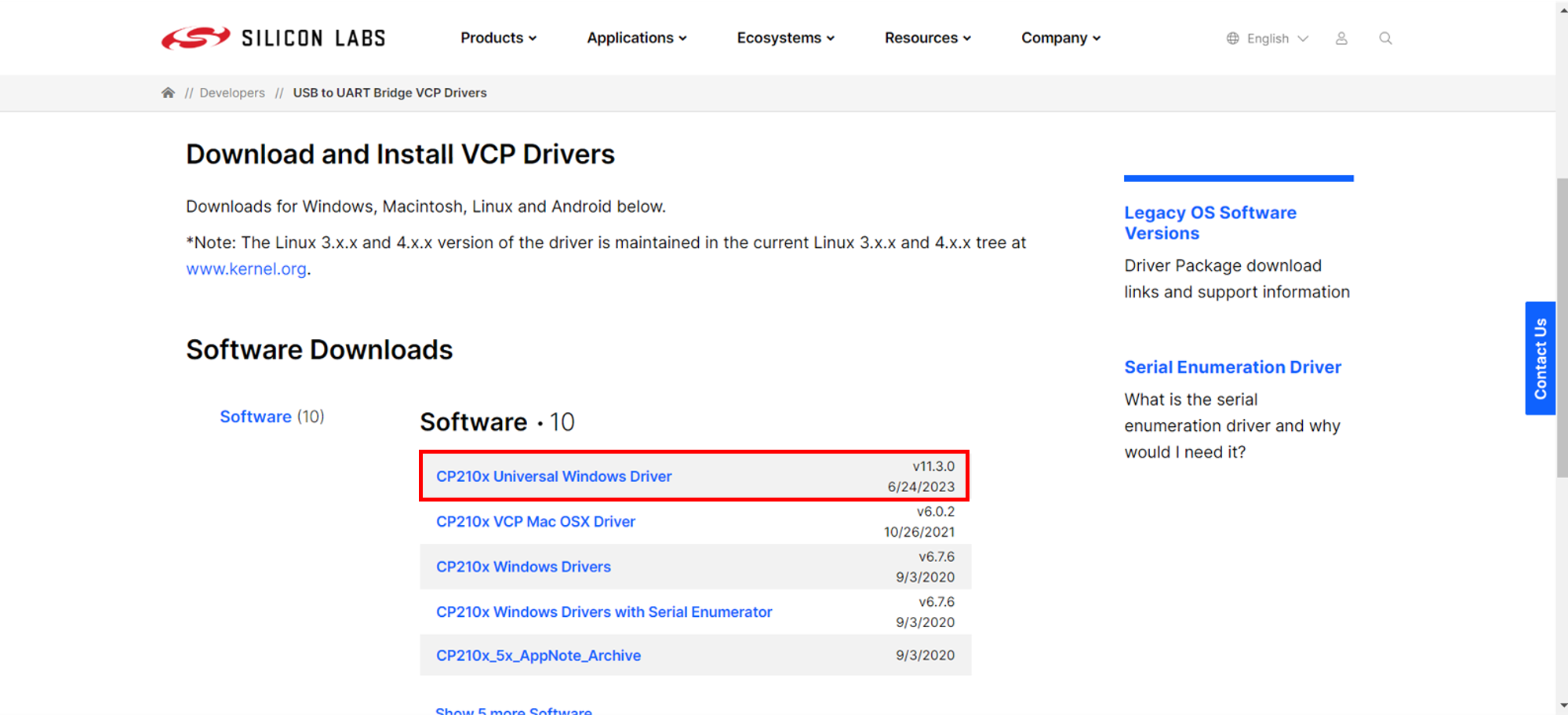Expand the Ecosystems menu
This screenshot has height=715, width=1568.
[x=786, y=38]
